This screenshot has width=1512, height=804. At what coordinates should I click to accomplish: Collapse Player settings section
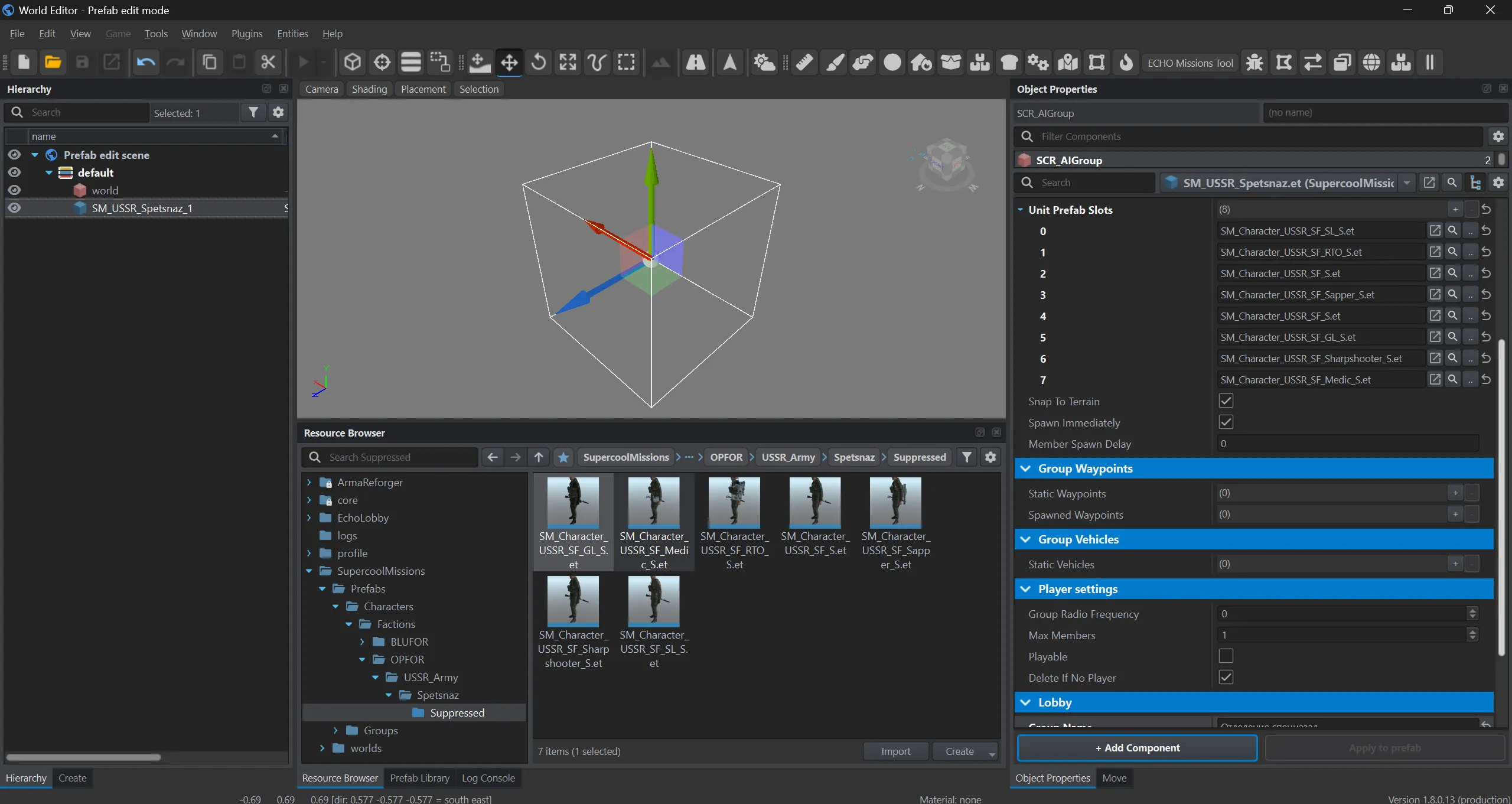1026,589
